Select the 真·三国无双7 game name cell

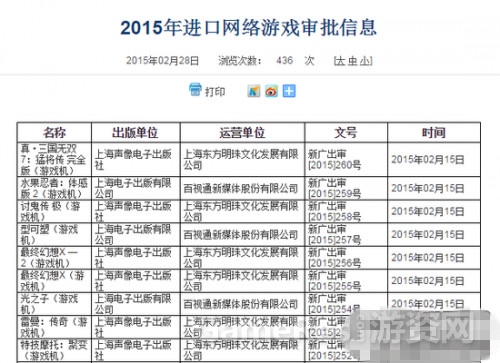click(54, 159)
